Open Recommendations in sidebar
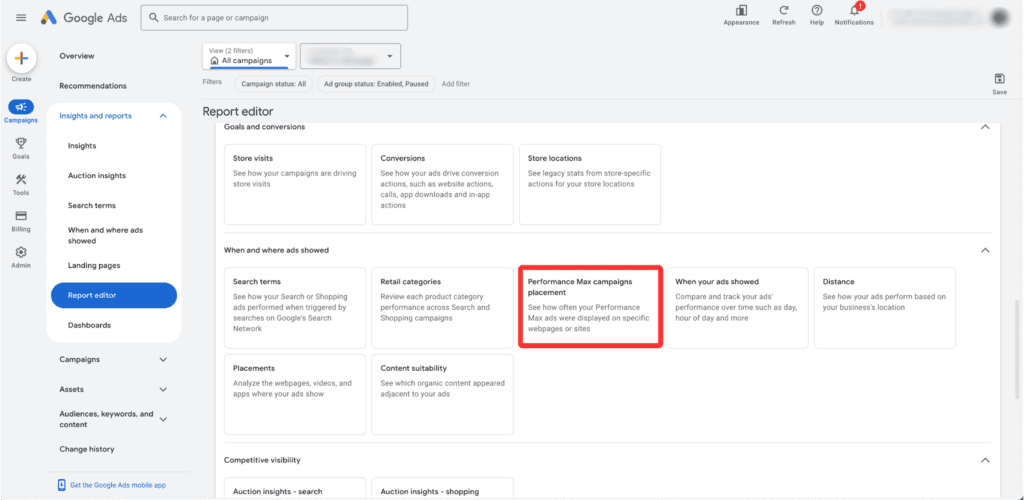 (x=93, y=86)
